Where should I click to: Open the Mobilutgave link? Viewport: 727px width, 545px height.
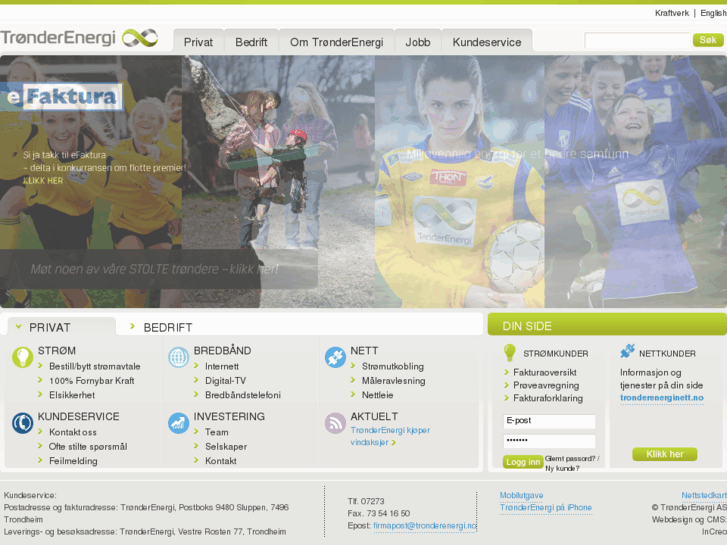point(522,495)
